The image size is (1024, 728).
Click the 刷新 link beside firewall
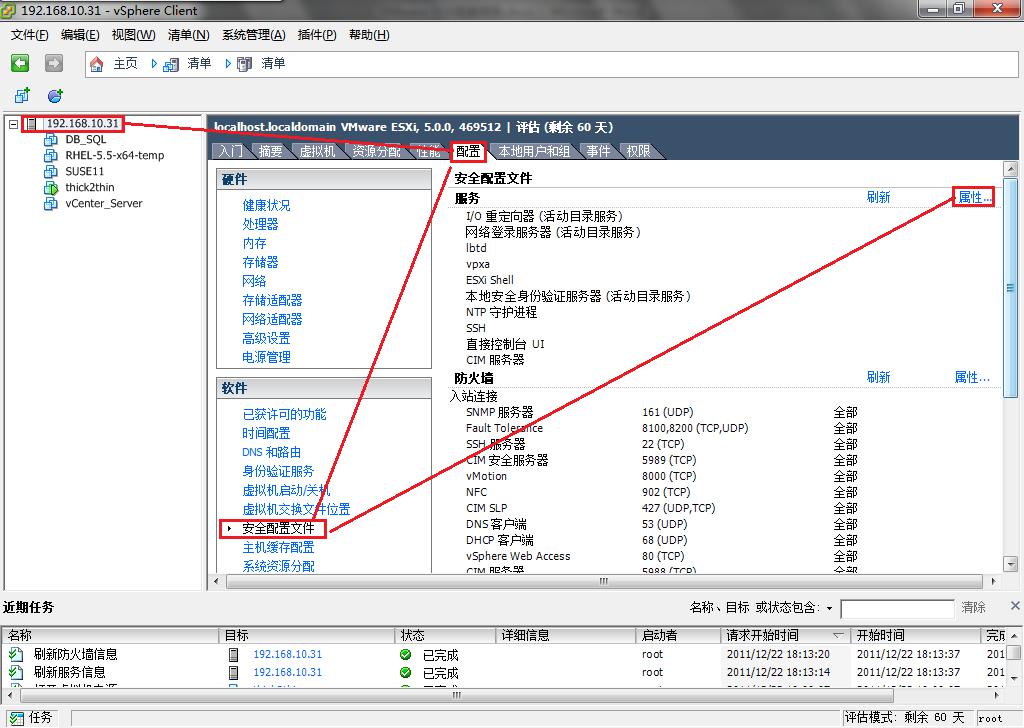click(x=878, y=378)
